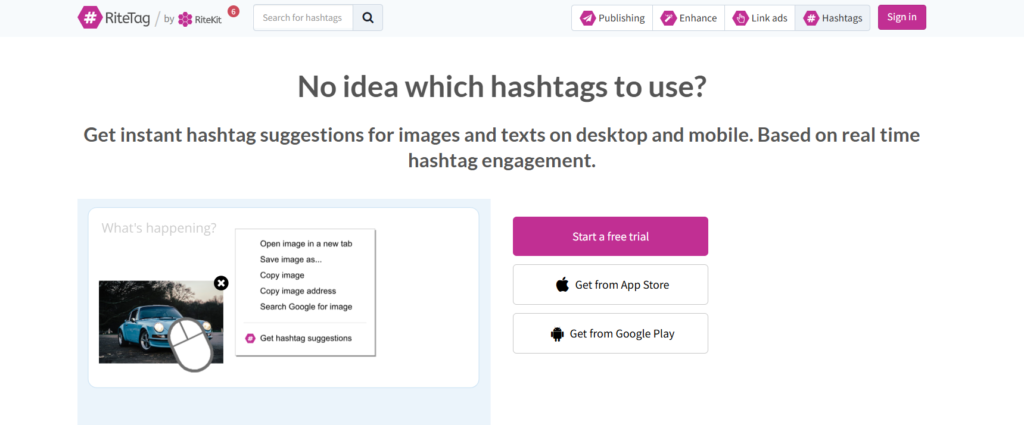Remove the car image with the X icon
This screenshot has height=425, width=1024.
[221, 283]
